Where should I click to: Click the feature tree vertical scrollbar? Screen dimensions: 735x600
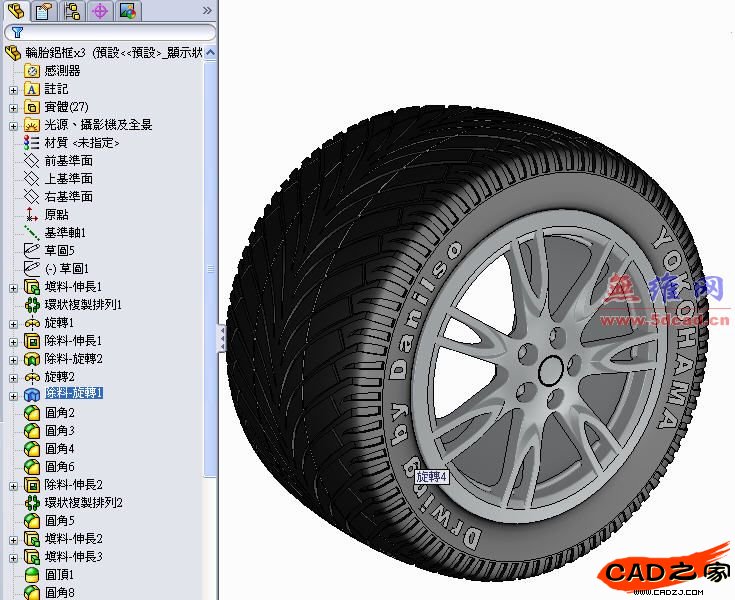point(210,269)
